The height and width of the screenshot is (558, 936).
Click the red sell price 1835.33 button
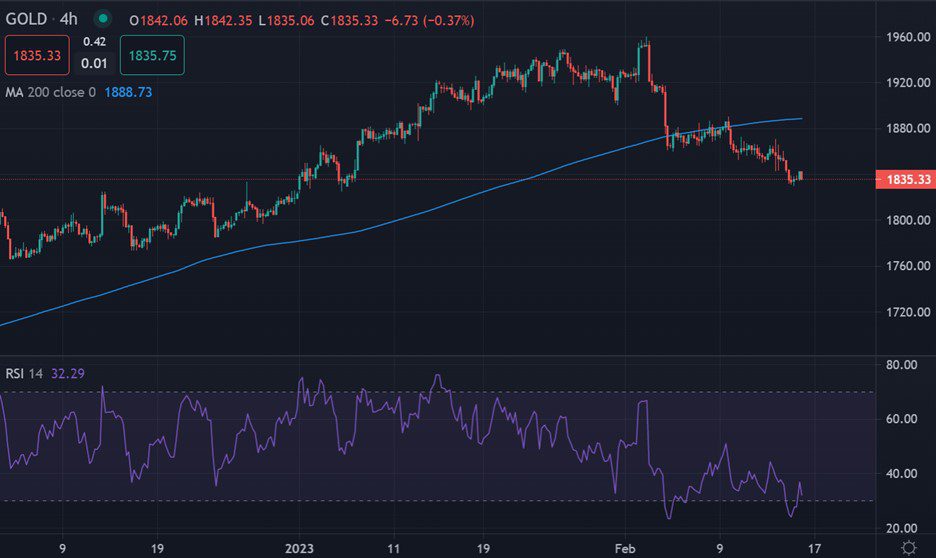tap(37, 56)
